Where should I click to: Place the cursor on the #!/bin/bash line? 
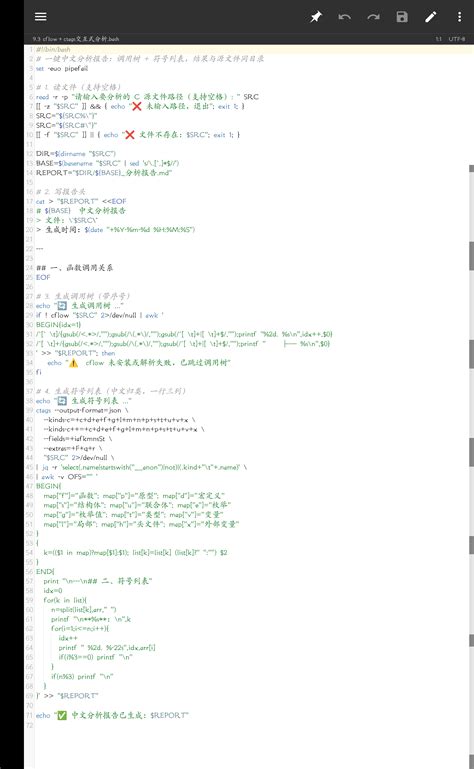click(x=53, y=50)
